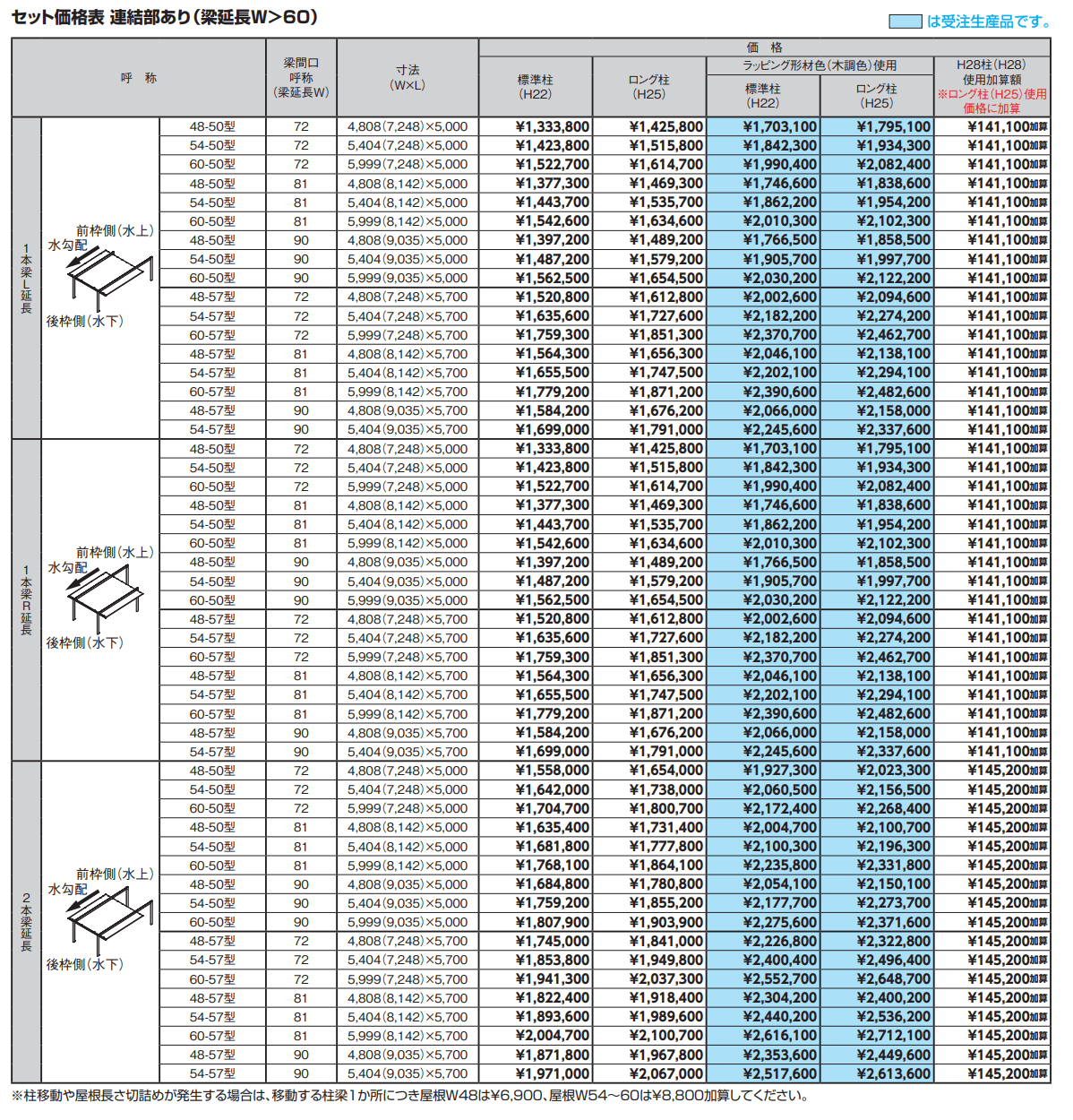Click the ¥2,004,700 standard post price
Image resolution: width=1073 pixels, height=1120 pixels.
coord(552,1036)
